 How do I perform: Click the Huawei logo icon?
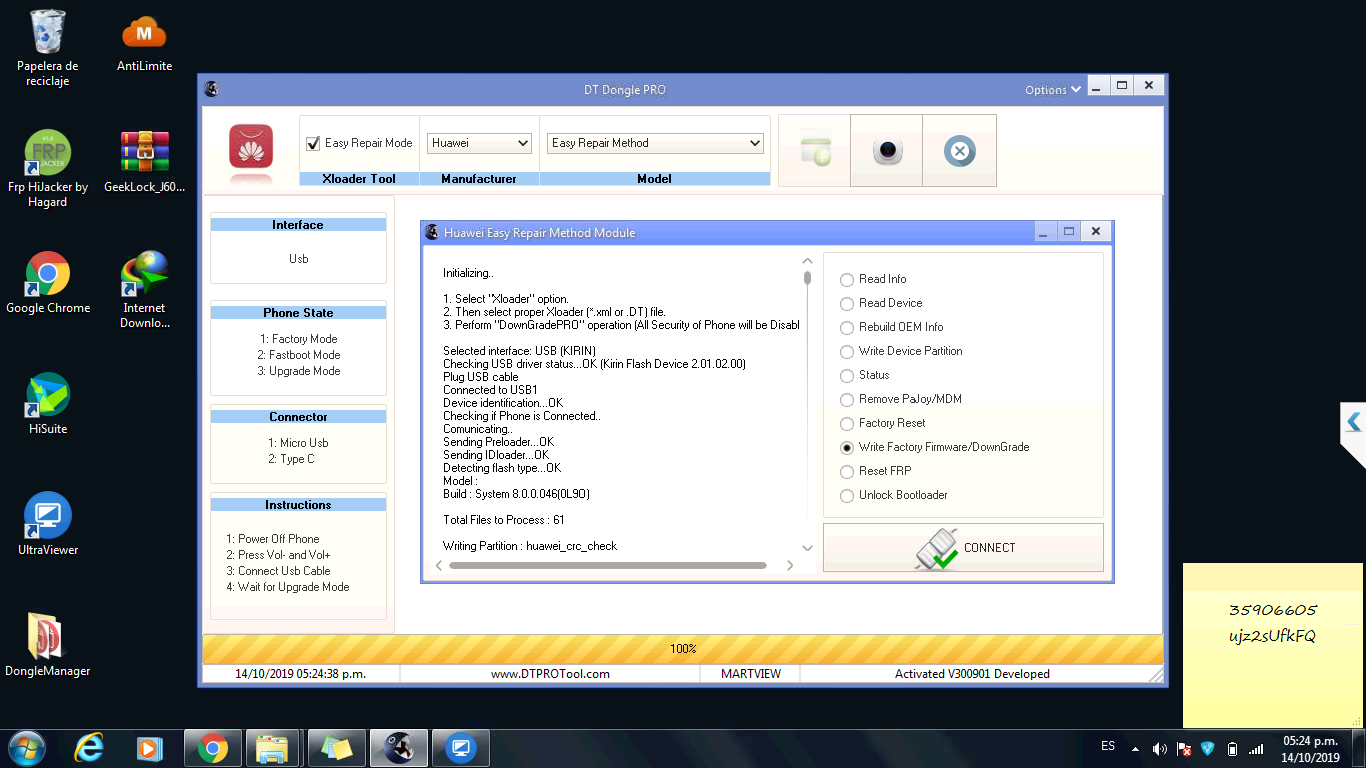coord(251,147)
